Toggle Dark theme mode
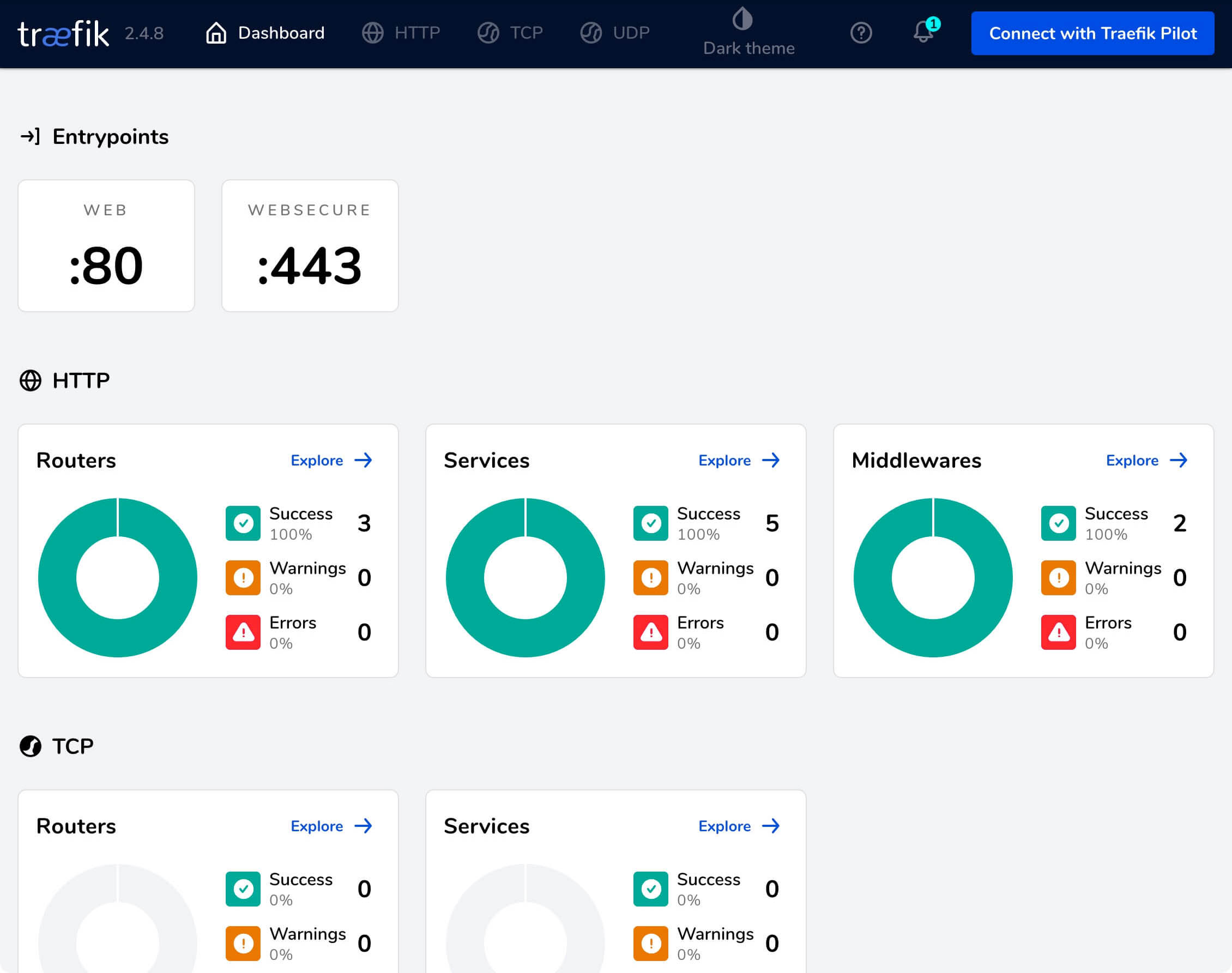Screen dimensions: 1232x973 click(x=749, y=33)
